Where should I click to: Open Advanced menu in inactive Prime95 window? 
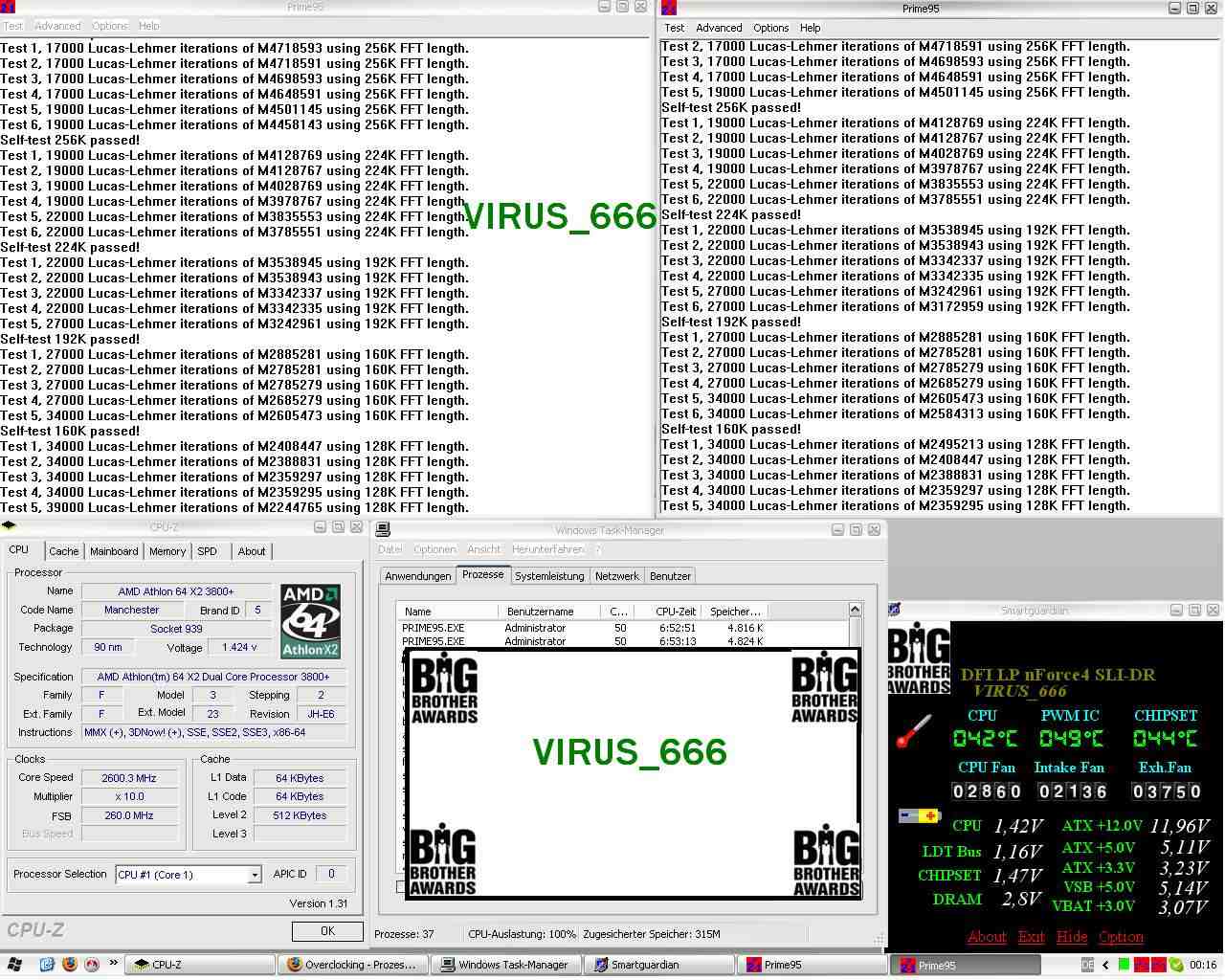[57, 26]
